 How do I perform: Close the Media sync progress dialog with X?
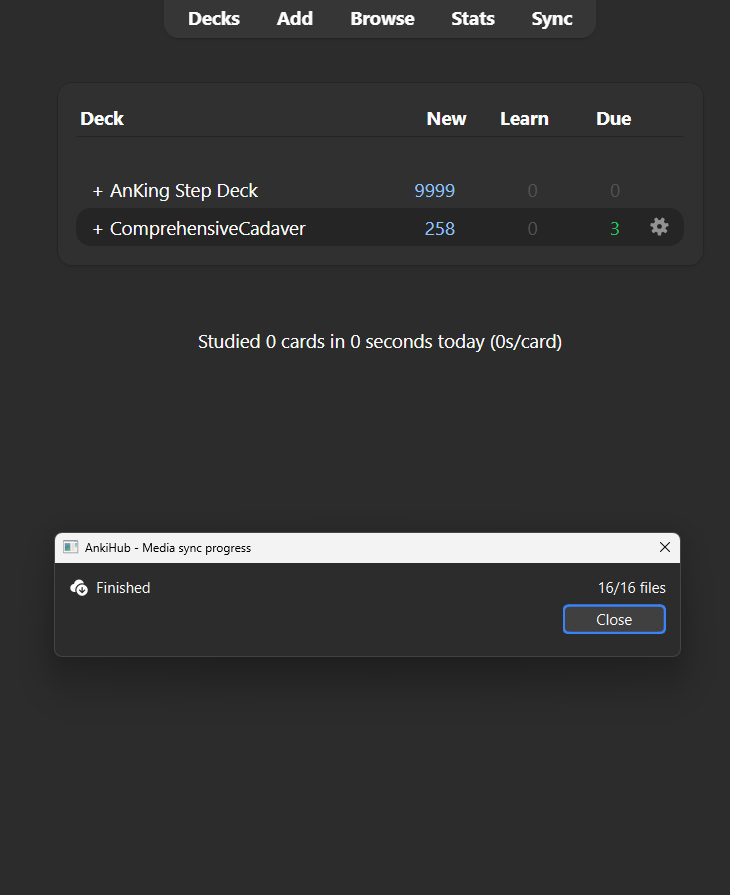click(x=664, y=547)
